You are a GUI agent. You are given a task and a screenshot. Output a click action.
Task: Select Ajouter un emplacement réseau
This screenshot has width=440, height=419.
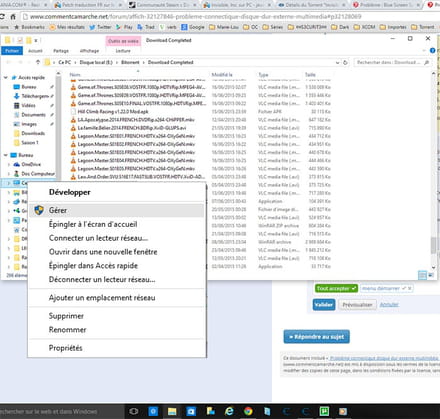click(x=116, y=298)
